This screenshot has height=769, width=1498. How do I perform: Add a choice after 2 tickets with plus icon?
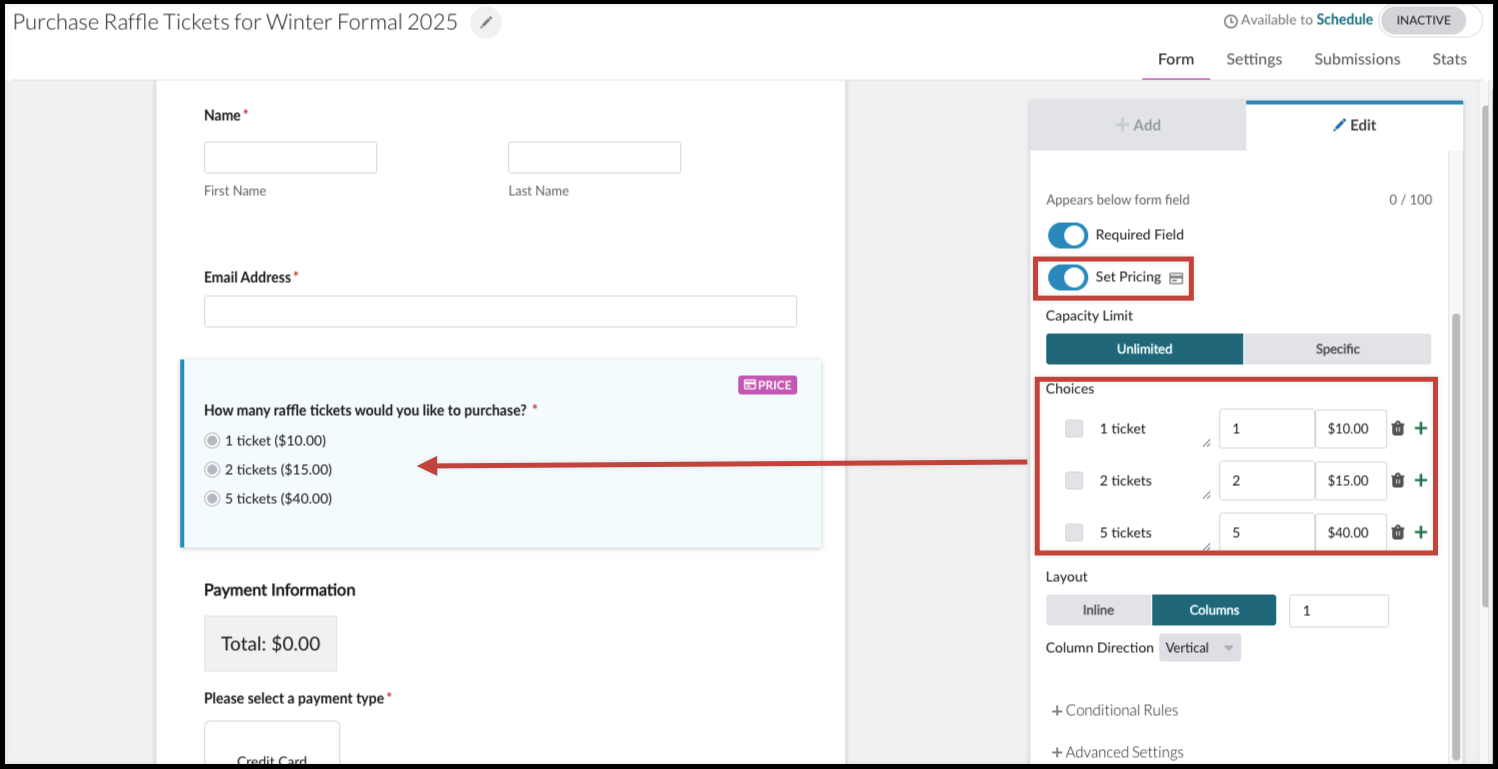coord(1421,480)
